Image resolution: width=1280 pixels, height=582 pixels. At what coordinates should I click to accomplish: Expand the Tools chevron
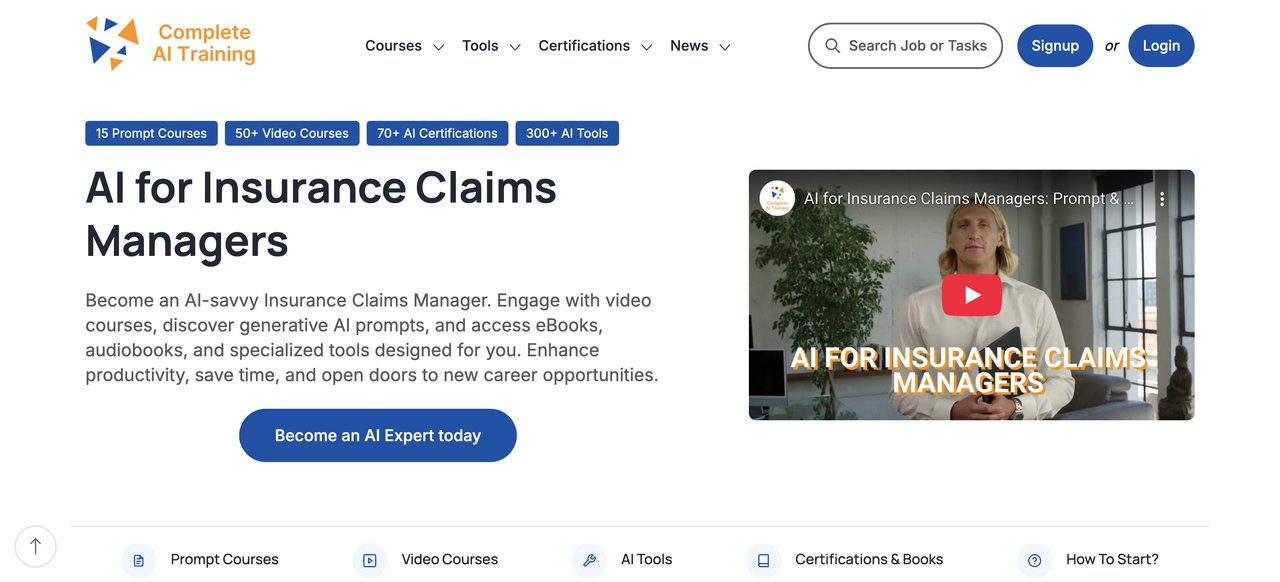point(515,47)
